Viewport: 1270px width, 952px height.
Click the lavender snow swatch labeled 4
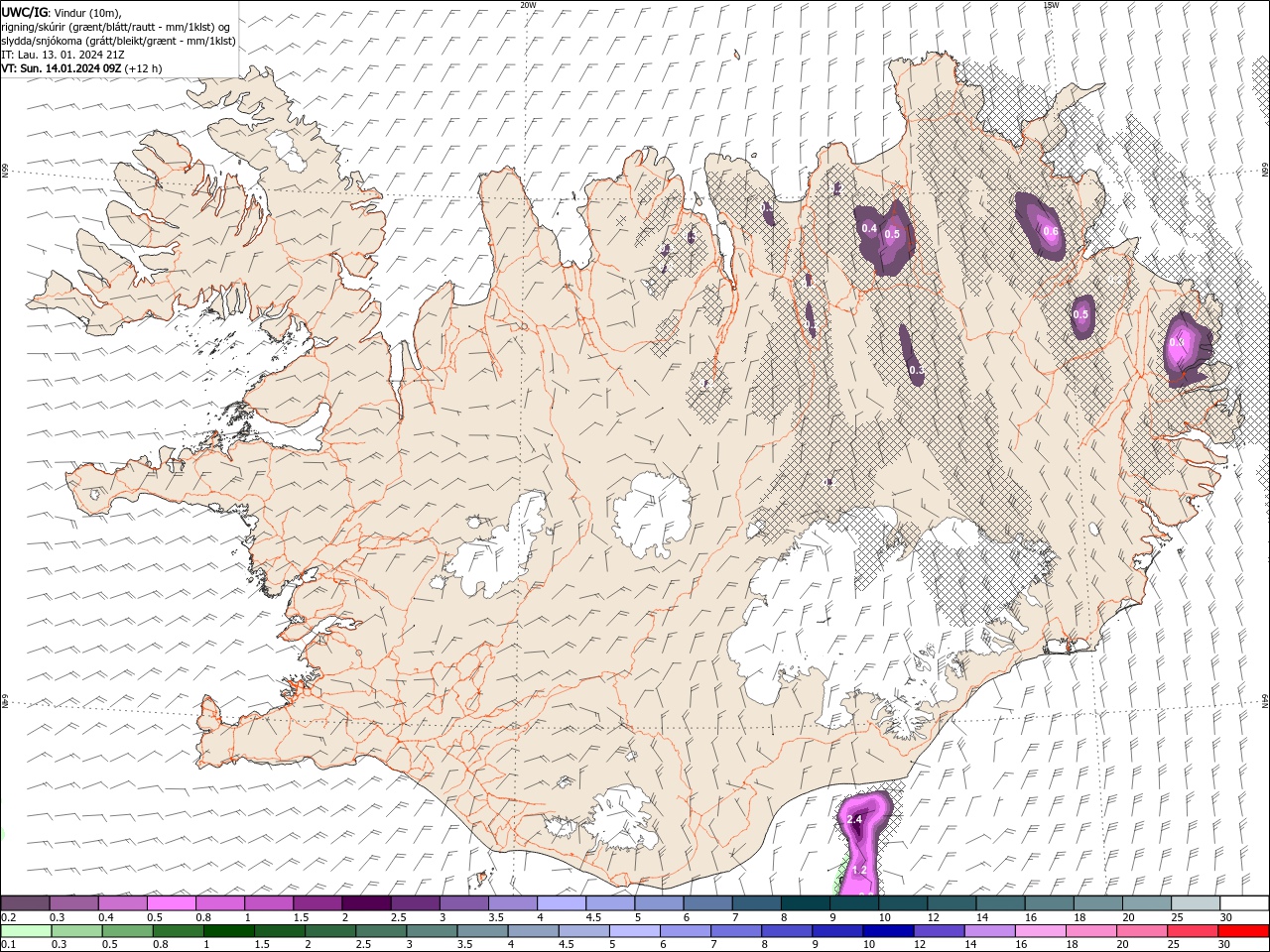pyautogui.click(x=561, y=903)
